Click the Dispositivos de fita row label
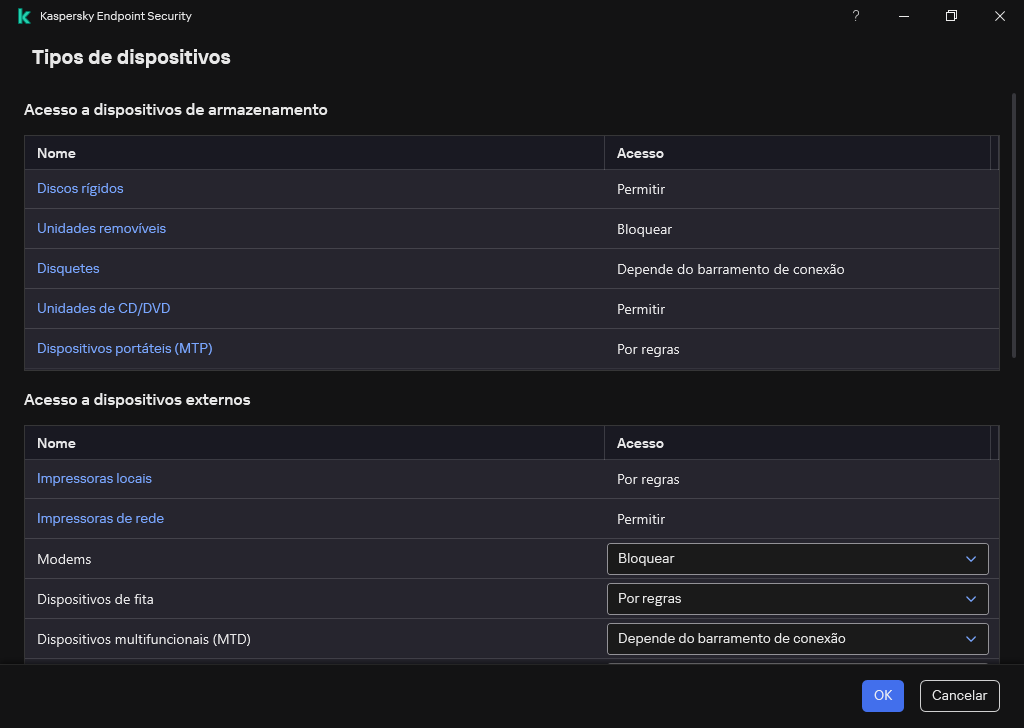Image resolution: width=1024 pixels, height=728 pixels. point(95,599)
